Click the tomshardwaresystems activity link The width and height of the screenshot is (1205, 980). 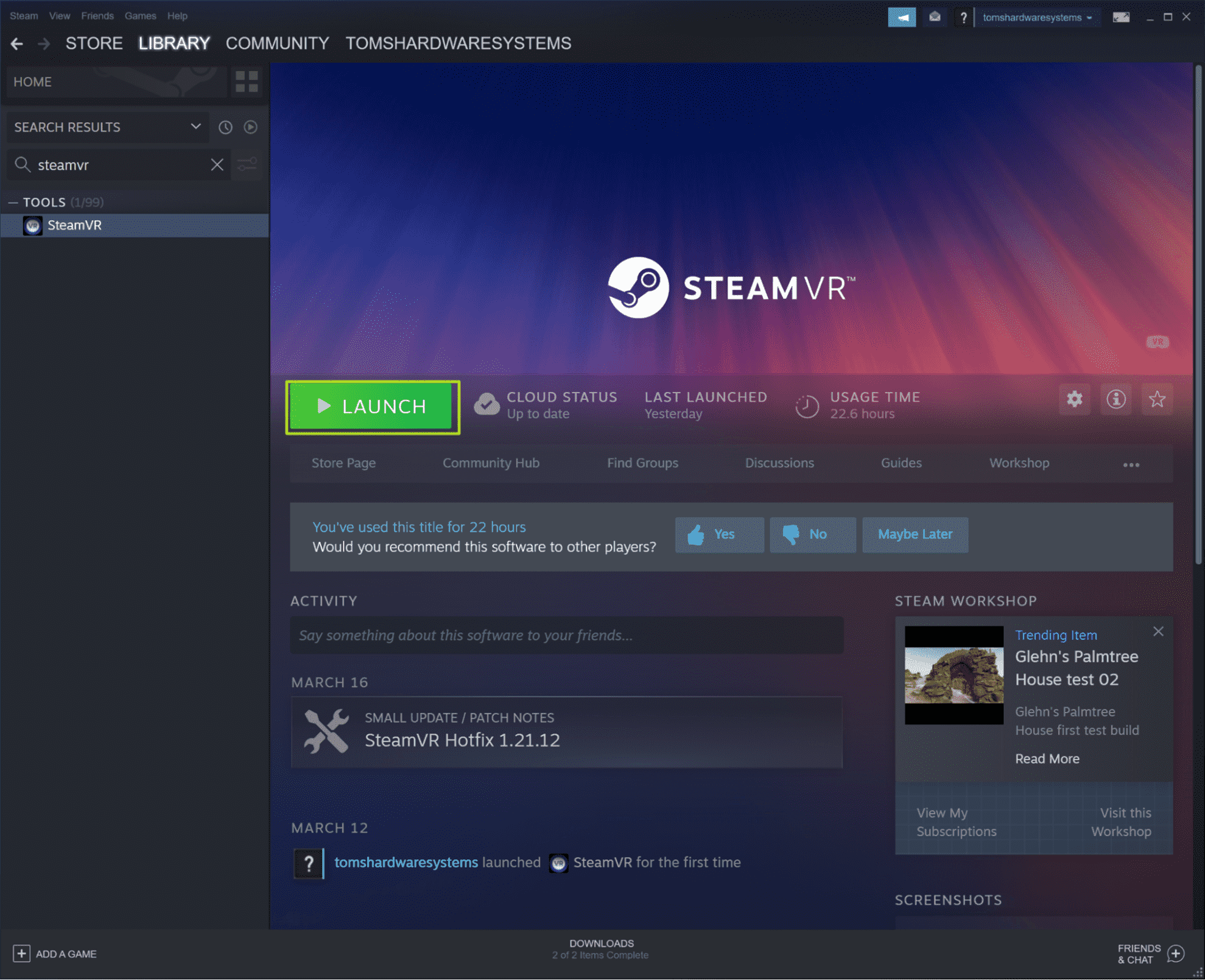(406, 863)
